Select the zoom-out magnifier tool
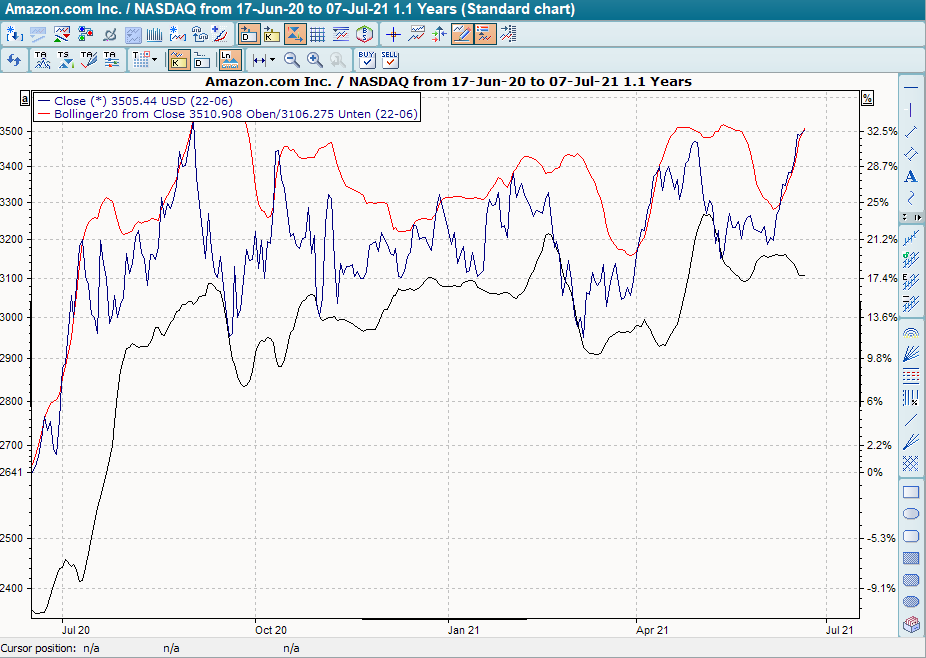 (291, 60)
